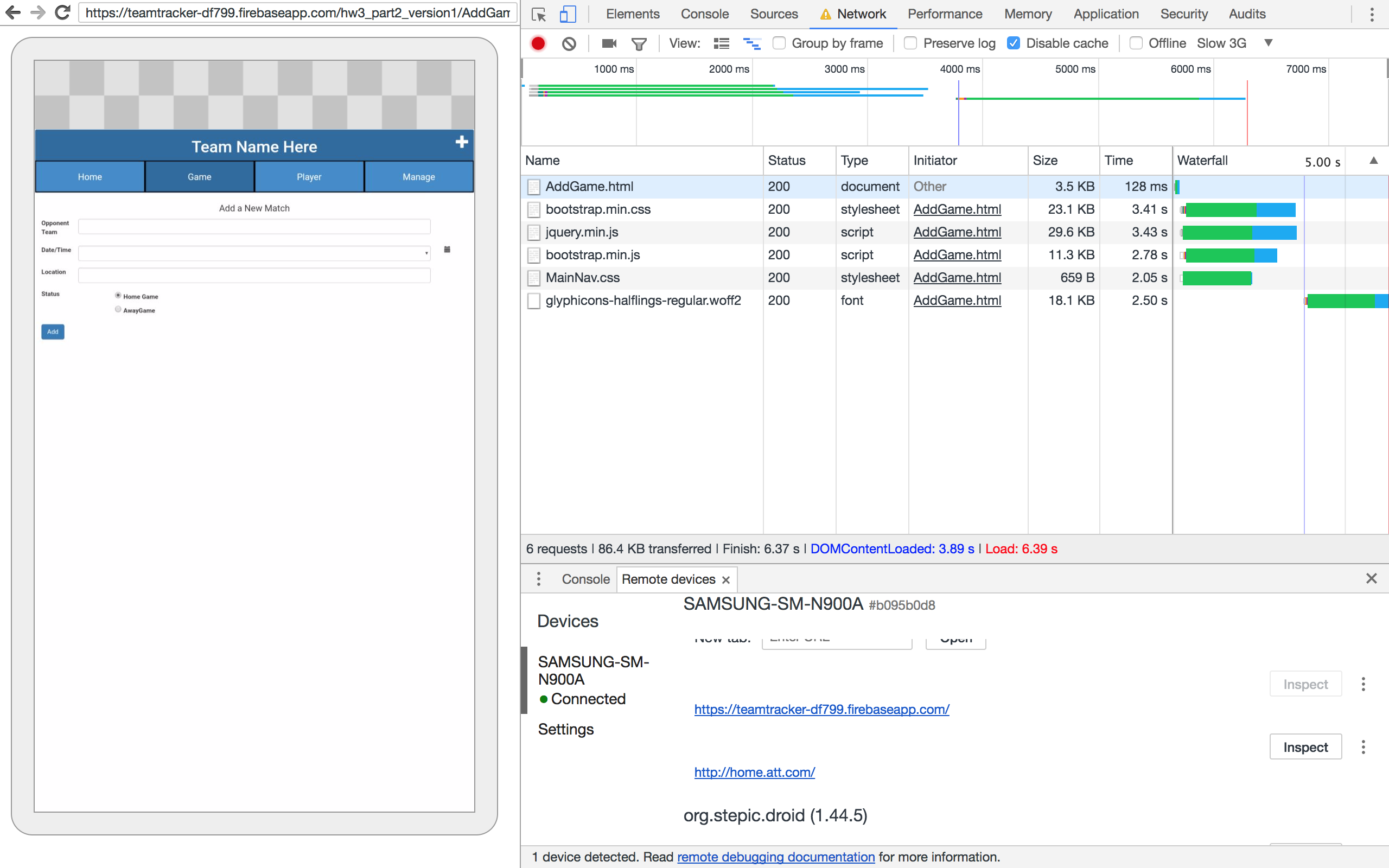This screenshot has width=1389, height=868.
Task: Select the Home Game radio button
Action: click(x=118, y=296)
